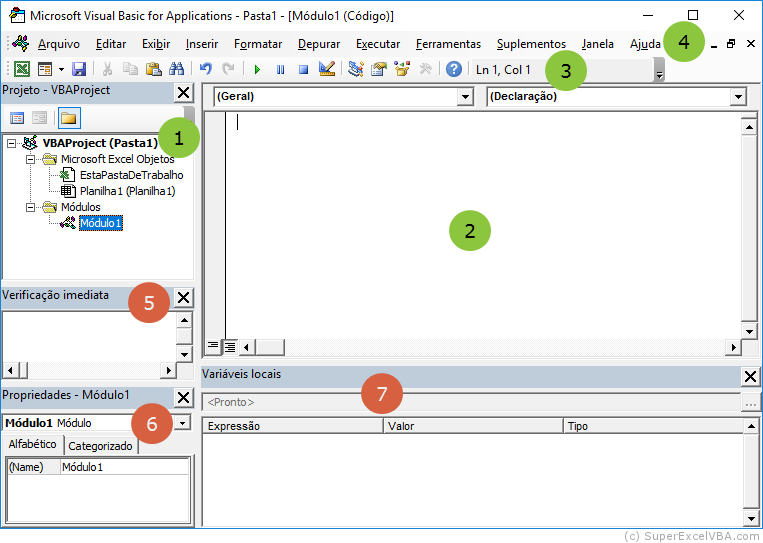Click the View Microsoft Excel toolbar icon
Image resolution: width=763 pixels, height=543 pixels.
tap(21, 69)
